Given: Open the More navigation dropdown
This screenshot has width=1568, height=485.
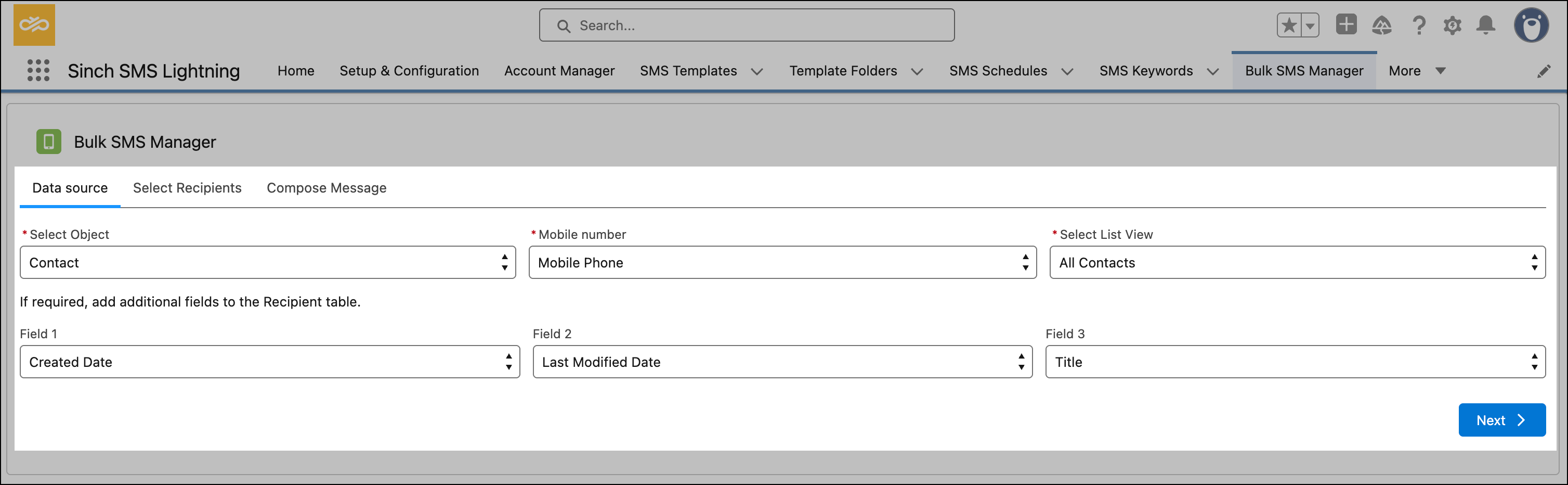Looking at the screenshot, I should (x=1416, y=71).
